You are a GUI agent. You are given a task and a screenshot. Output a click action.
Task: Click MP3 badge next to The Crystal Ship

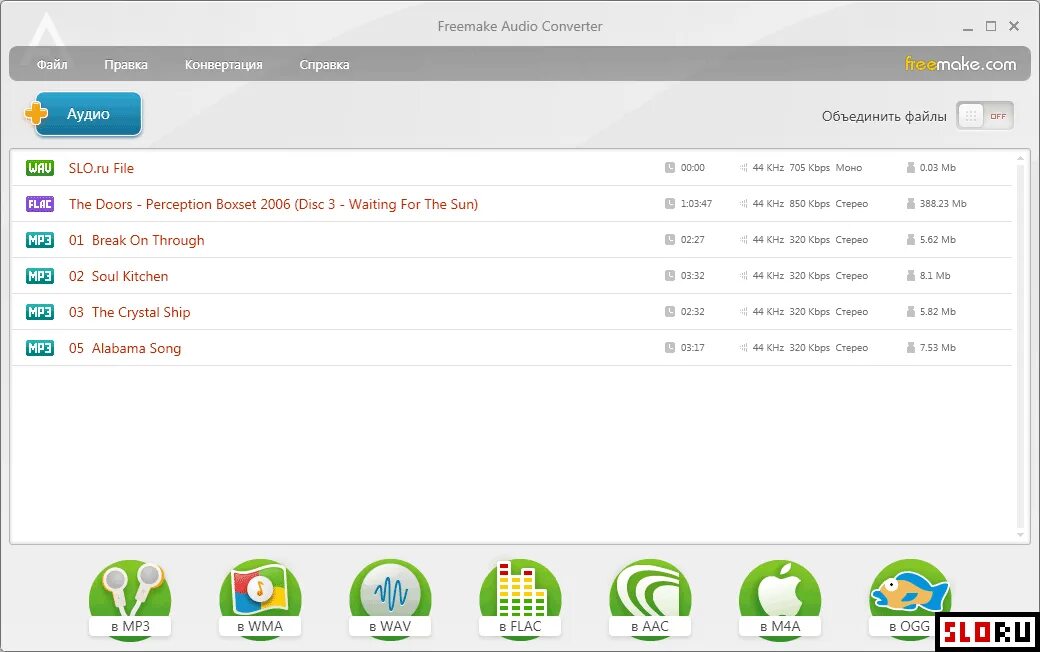tap(40, 311)
